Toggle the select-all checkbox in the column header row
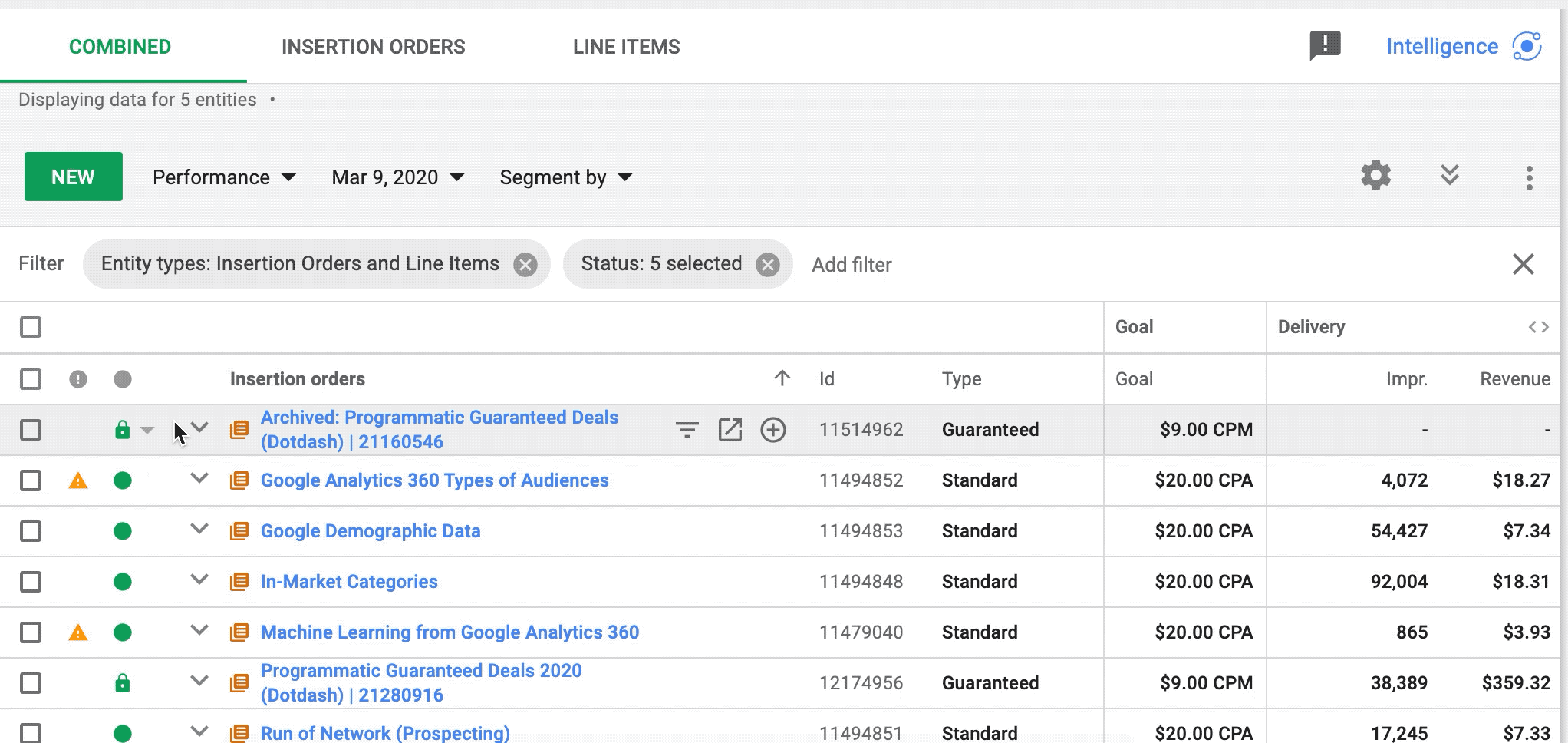 click(x=31, y=379)
